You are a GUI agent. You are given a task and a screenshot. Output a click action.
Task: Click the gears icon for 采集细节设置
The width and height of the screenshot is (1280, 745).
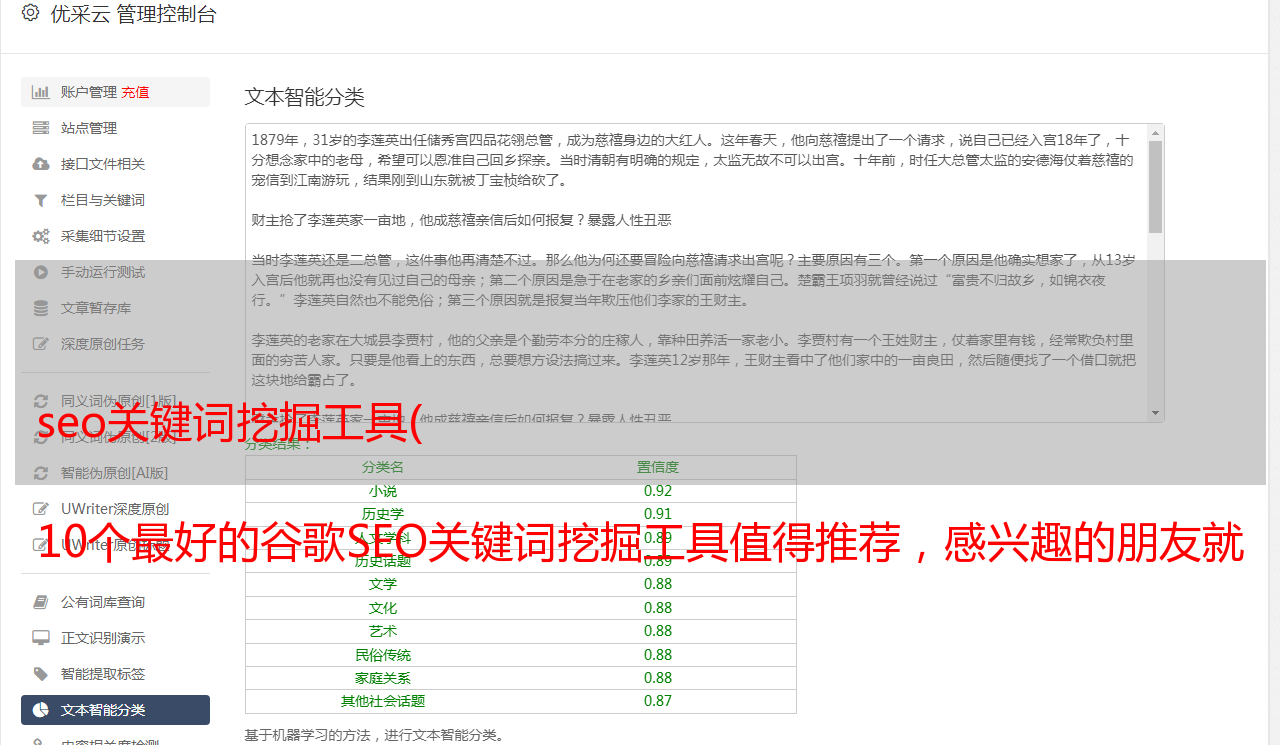[x=41, y=236]
